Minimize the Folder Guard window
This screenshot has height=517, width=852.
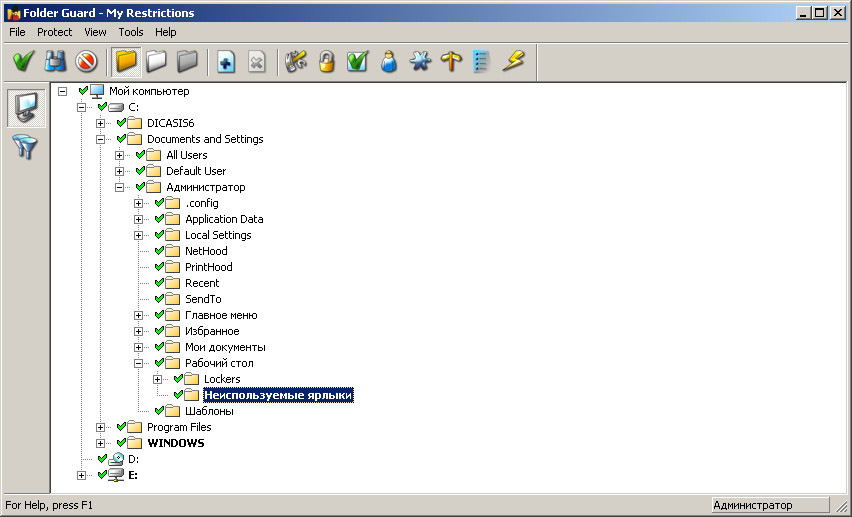tap(804, 13)
